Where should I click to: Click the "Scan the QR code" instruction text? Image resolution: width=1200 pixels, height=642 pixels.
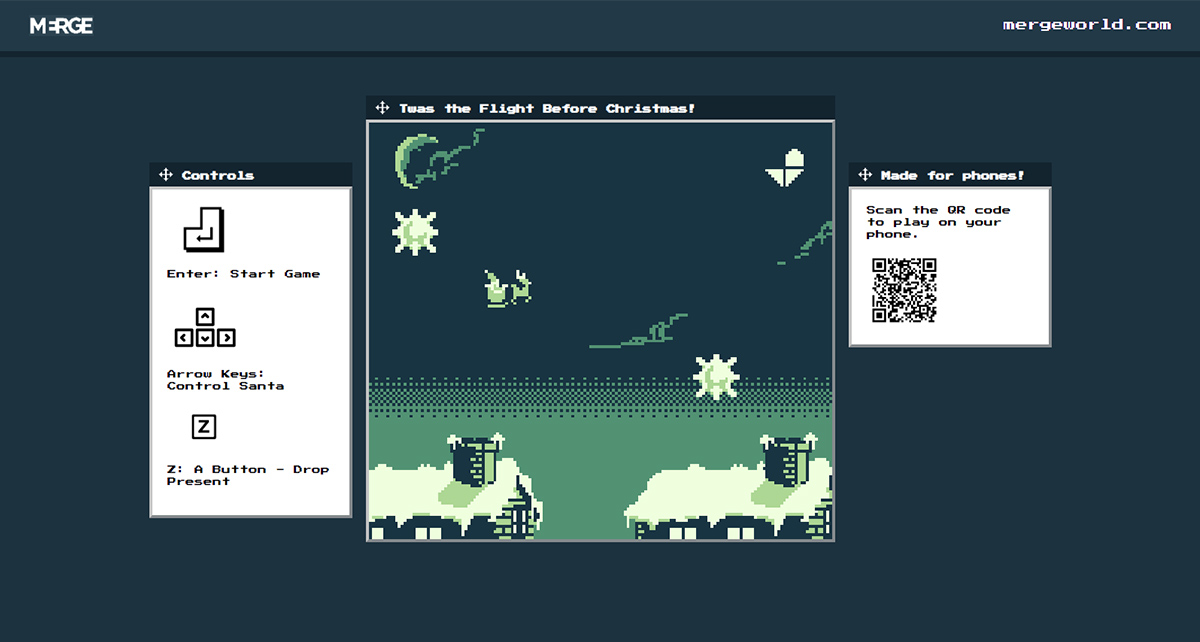(938, 222)
